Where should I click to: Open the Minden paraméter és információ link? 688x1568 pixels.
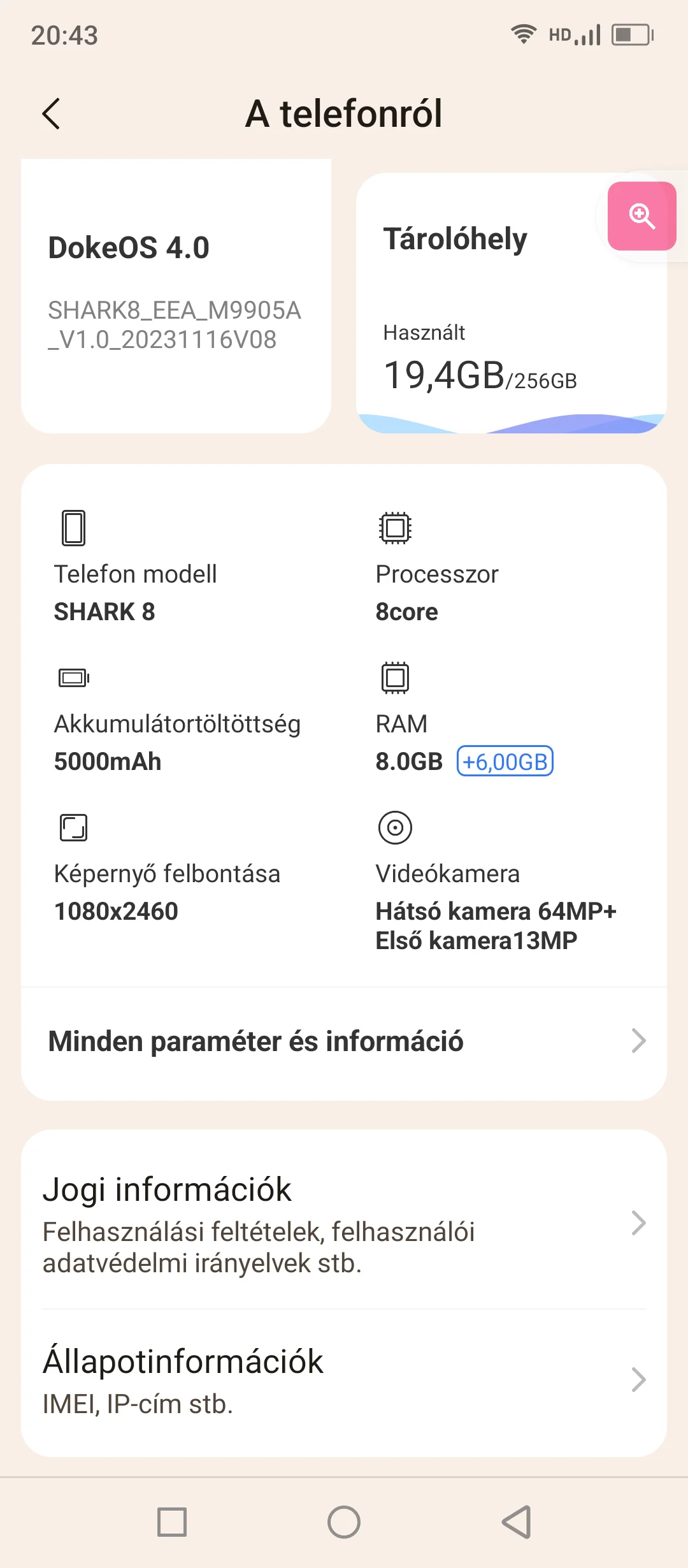pyautogui.click(x=256, y=1042)
